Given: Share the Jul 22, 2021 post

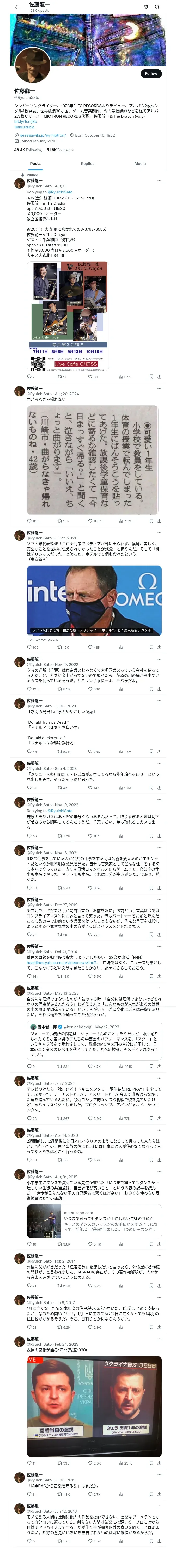Looking at the screenshot, I should pyautogui.click(x=159, y=647).
